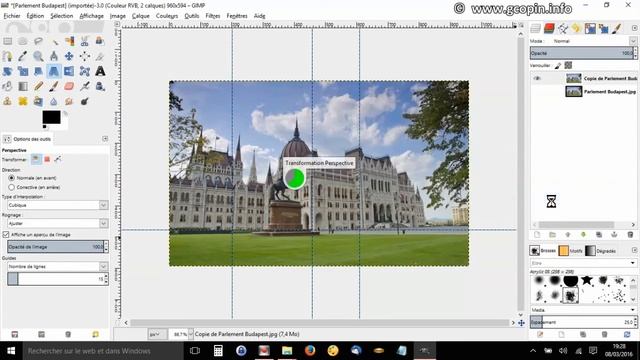Select the Flip tool
The height and width of the screenshot is (360, 640).
pyautogui.click(x=69, y=71)
